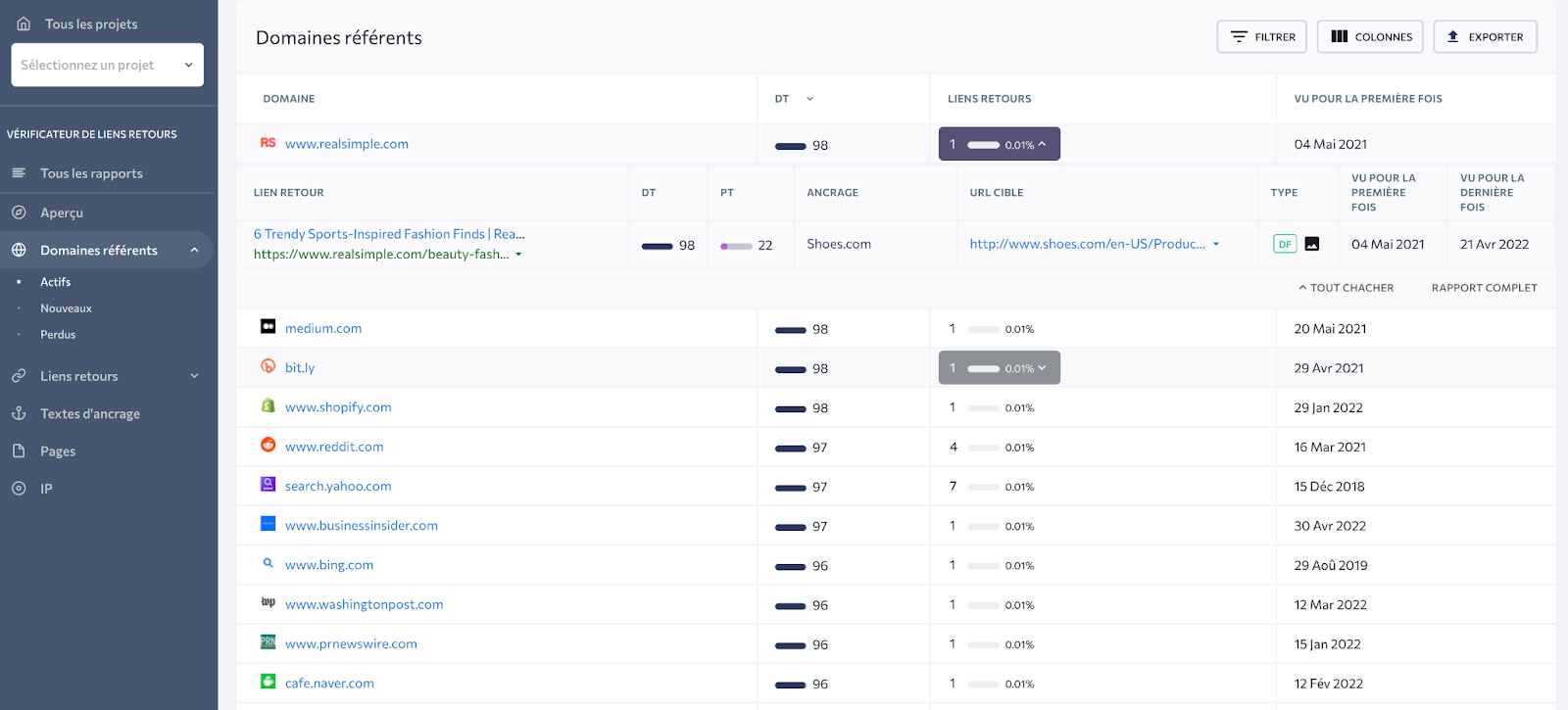
Task: Click the Liens retours column header
Action: click(990, 99)
